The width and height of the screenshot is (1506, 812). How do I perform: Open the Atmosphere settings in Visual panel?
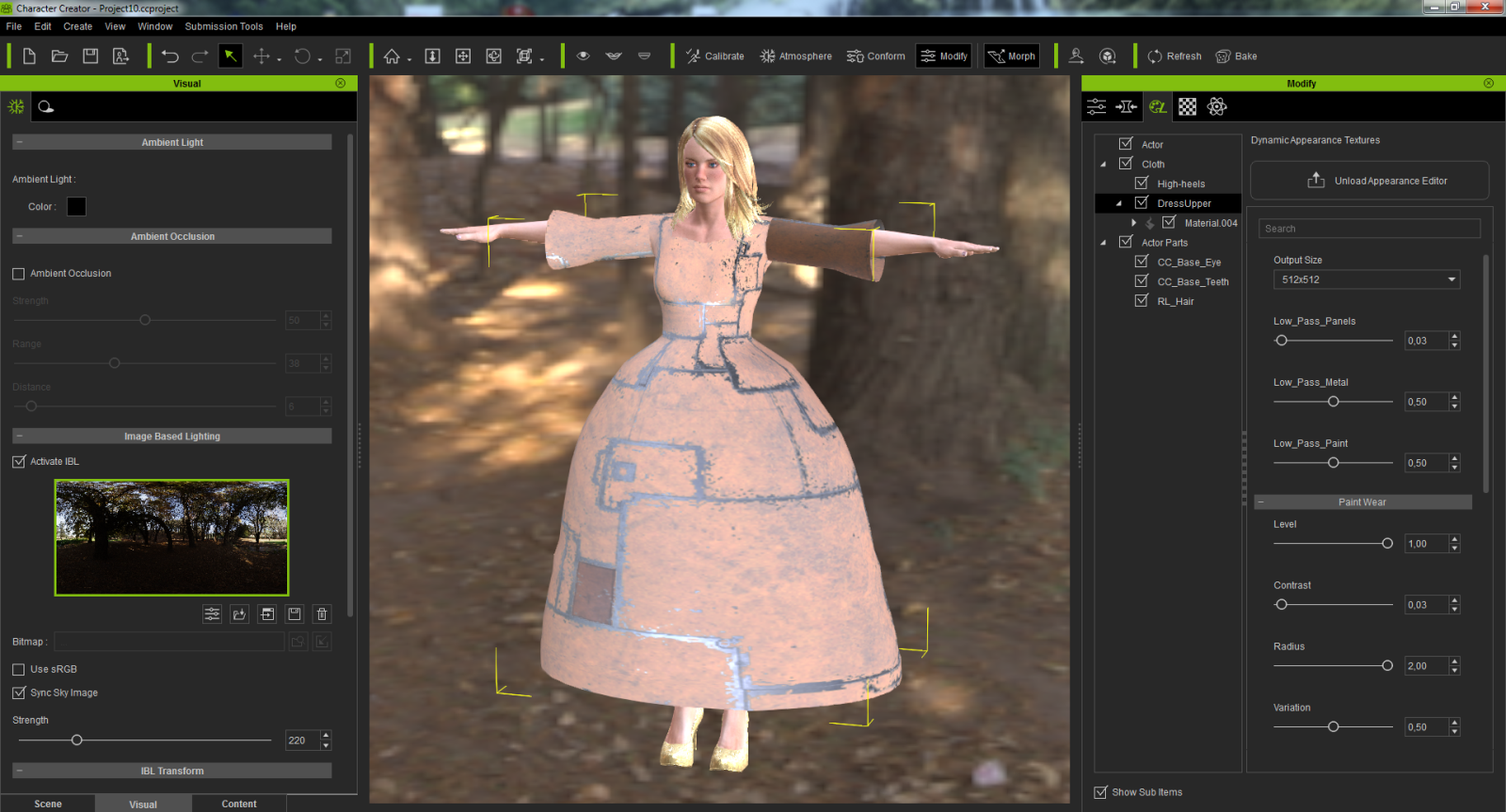point(16,106)
